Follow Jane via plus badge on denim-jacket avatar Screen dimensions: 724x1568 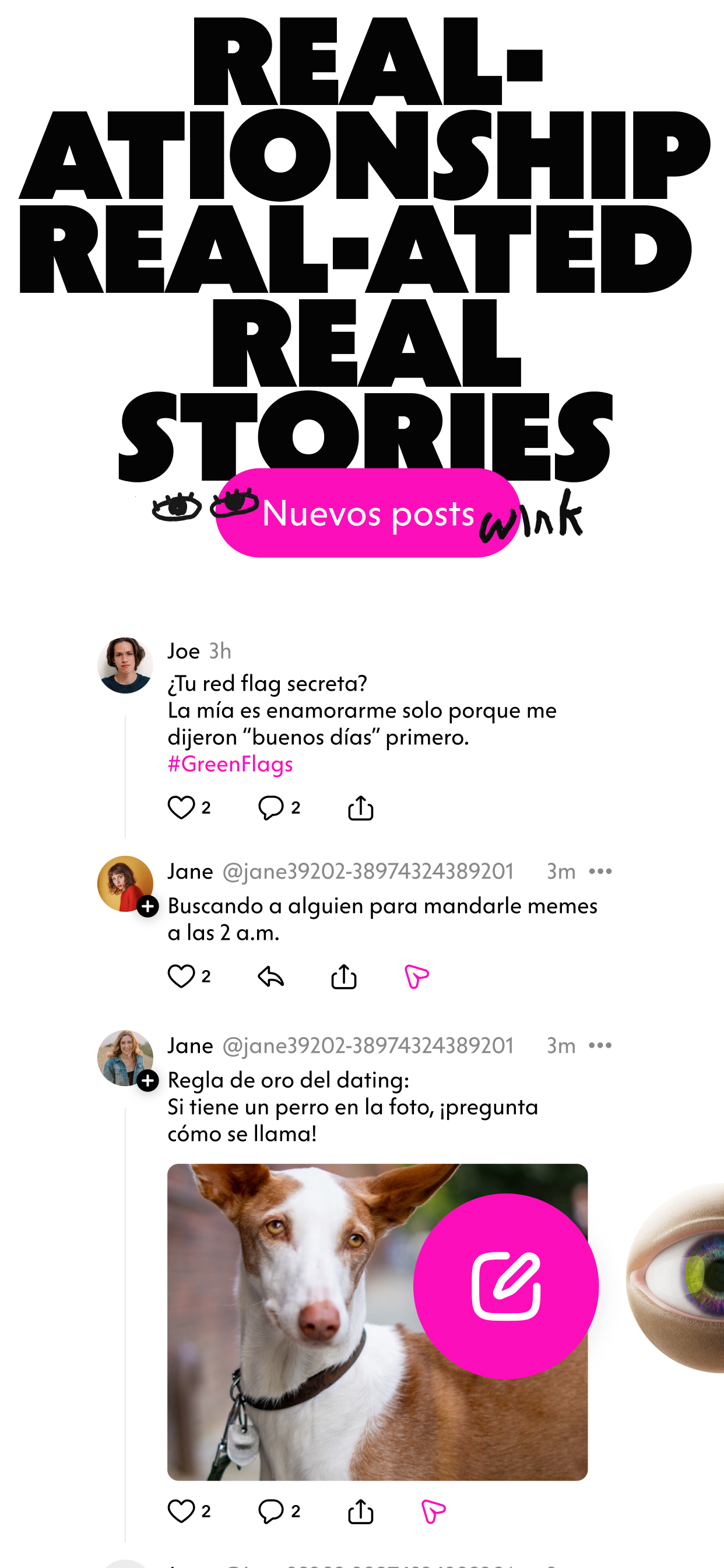[x=148, y=1080]
